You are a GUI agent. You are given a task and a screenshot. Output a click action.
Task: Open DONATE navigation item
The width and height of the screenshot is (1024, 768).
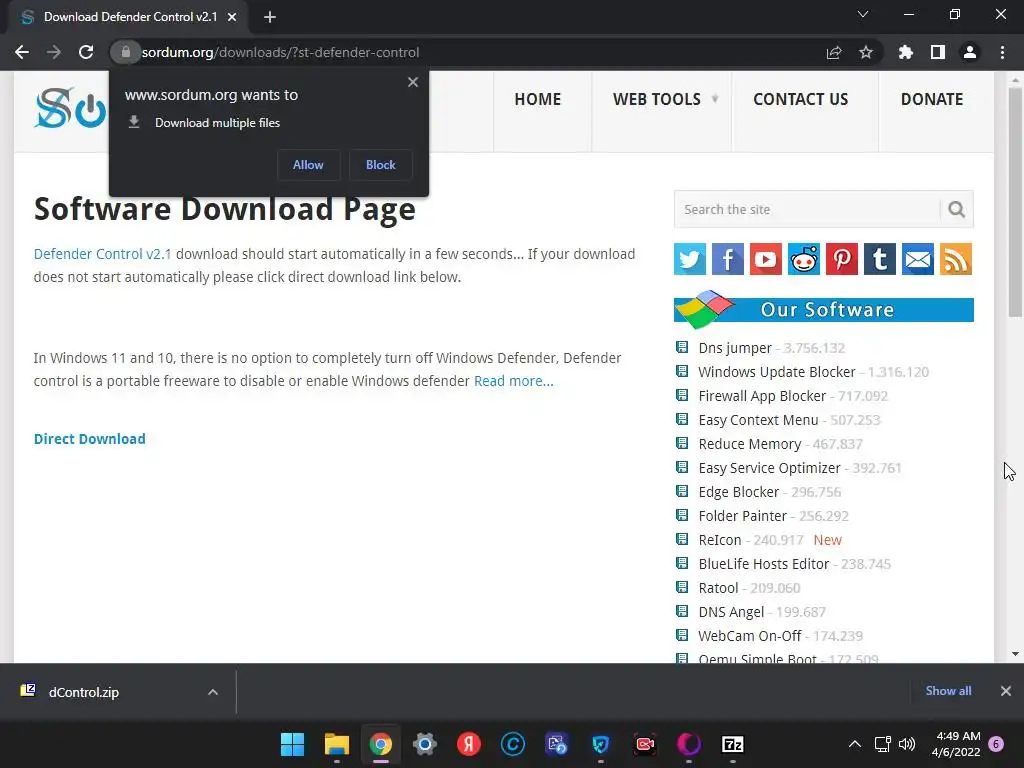(932, 99)
